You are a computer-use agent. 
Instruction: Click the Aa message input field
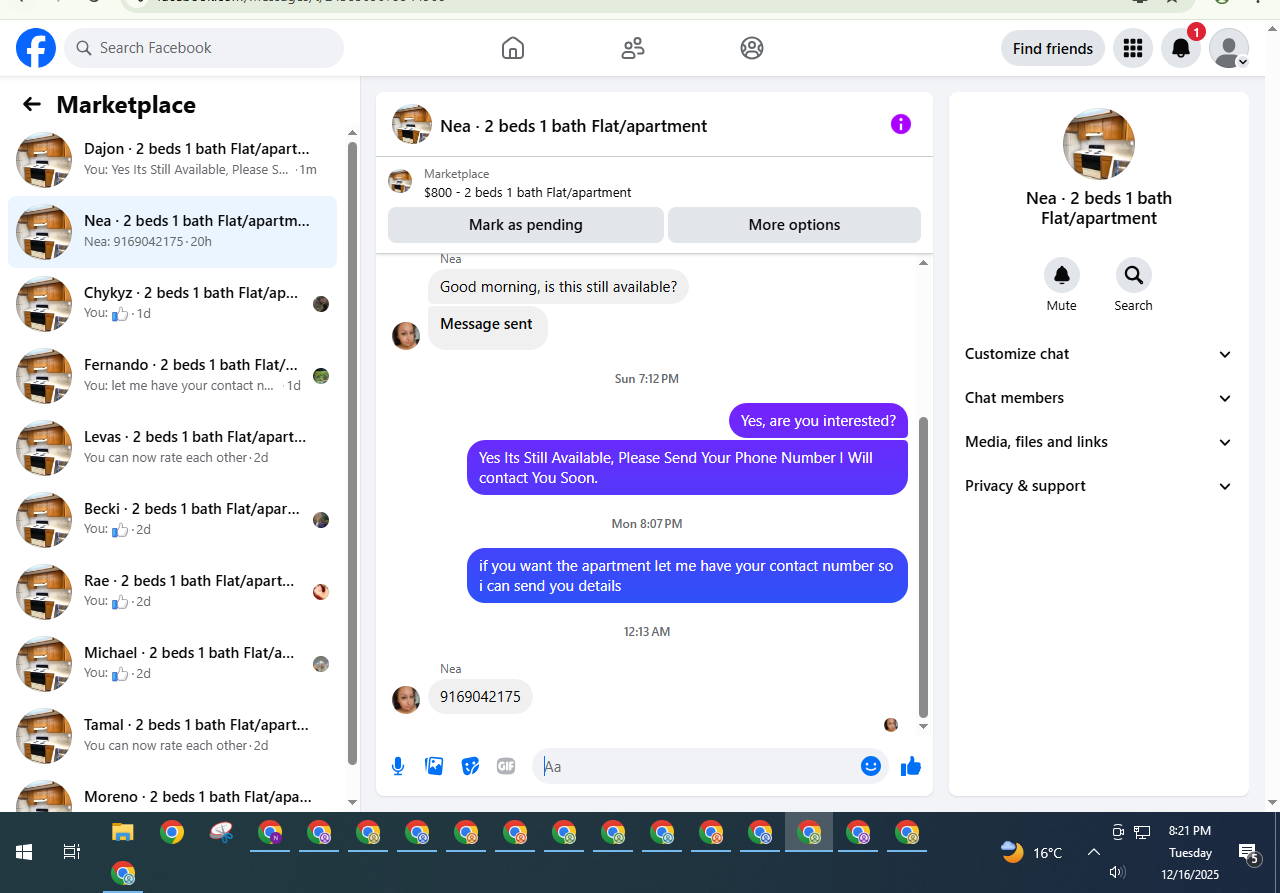pyautogui.click(x=698, y=766)
